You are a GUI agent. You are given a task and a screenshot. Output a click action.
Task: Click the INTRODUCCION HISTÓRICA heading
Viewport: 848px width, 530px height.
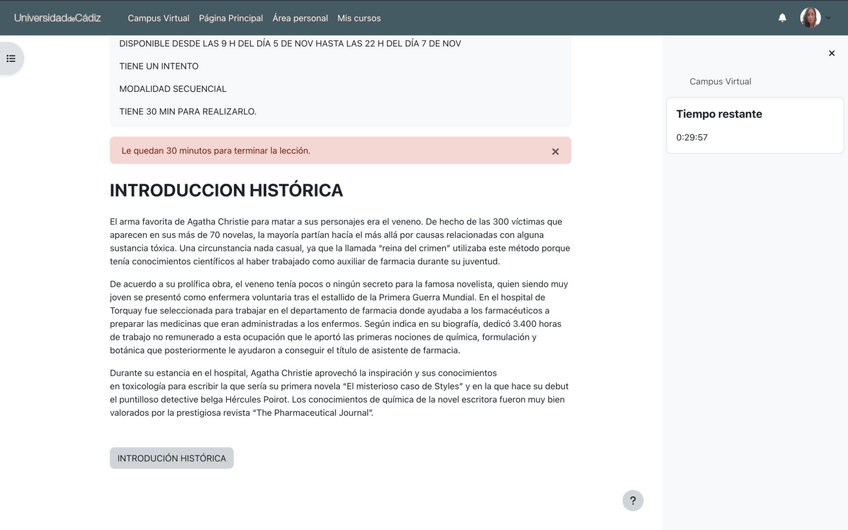226,190
